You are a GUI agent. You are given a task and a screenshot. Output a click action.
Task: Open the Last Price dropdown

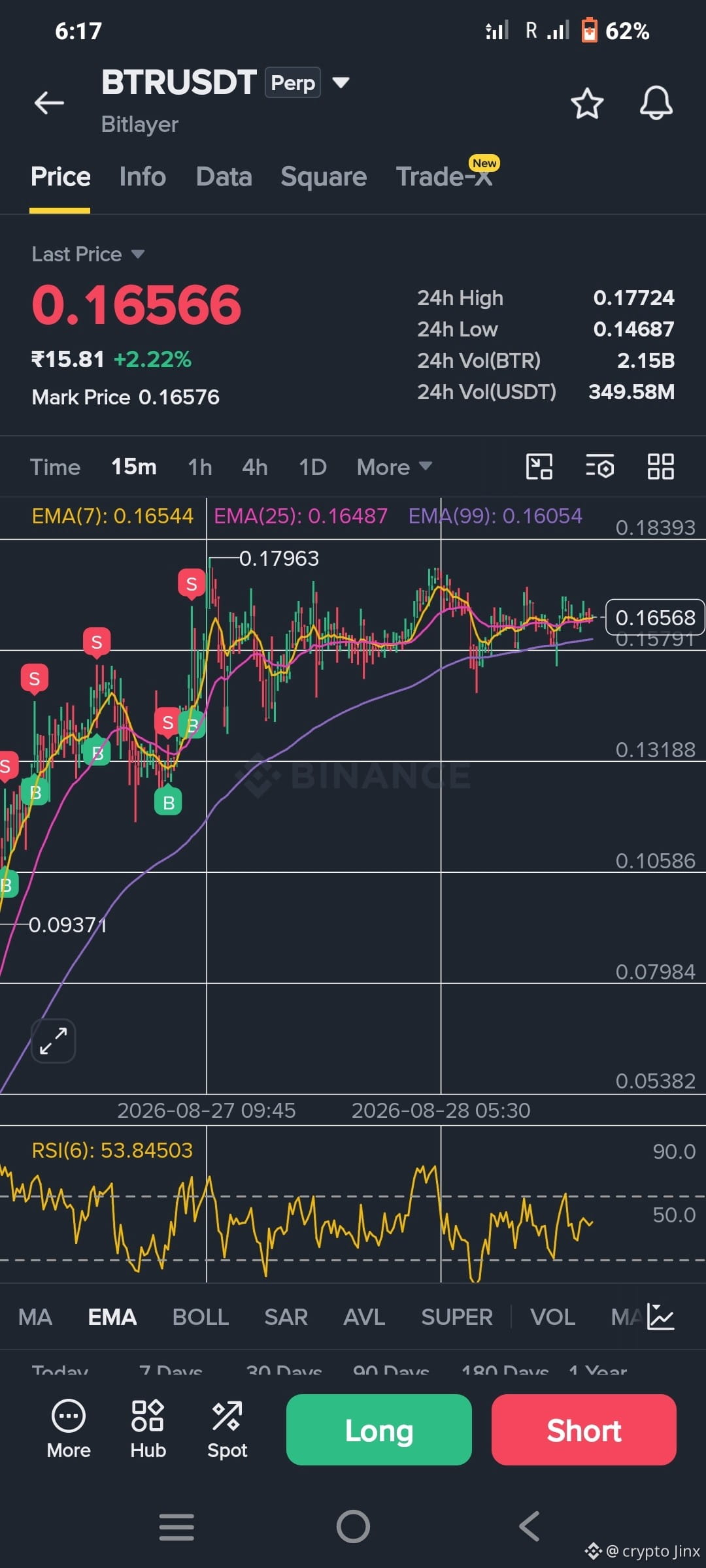pyautogui.click(x=88, y=254)
